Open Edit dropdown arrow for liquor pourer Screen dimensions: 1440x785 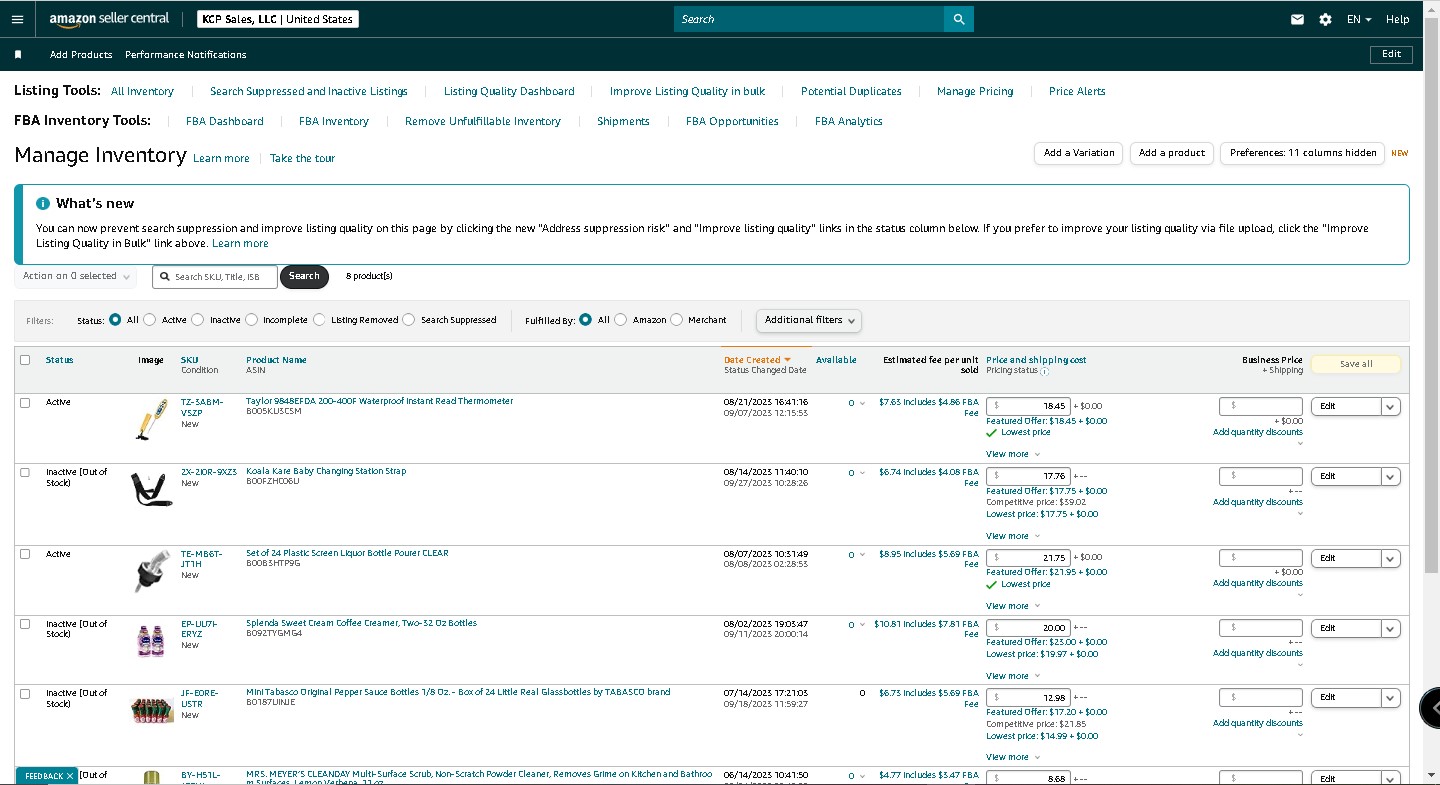(1390, 558)
